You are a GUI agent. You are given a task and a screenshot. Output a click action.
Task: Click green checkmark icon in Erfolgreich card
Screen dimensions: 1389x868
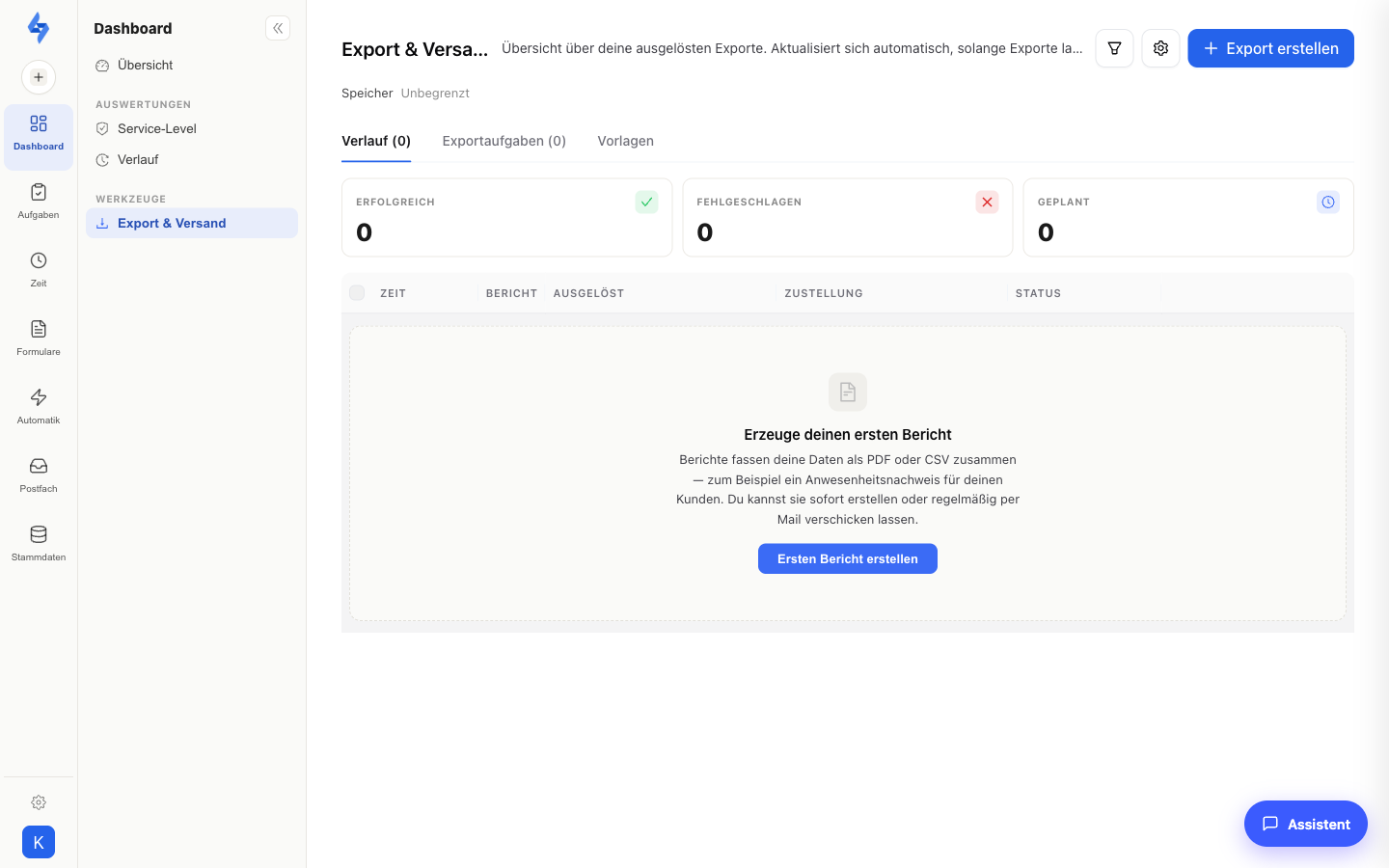coord(647,202)
